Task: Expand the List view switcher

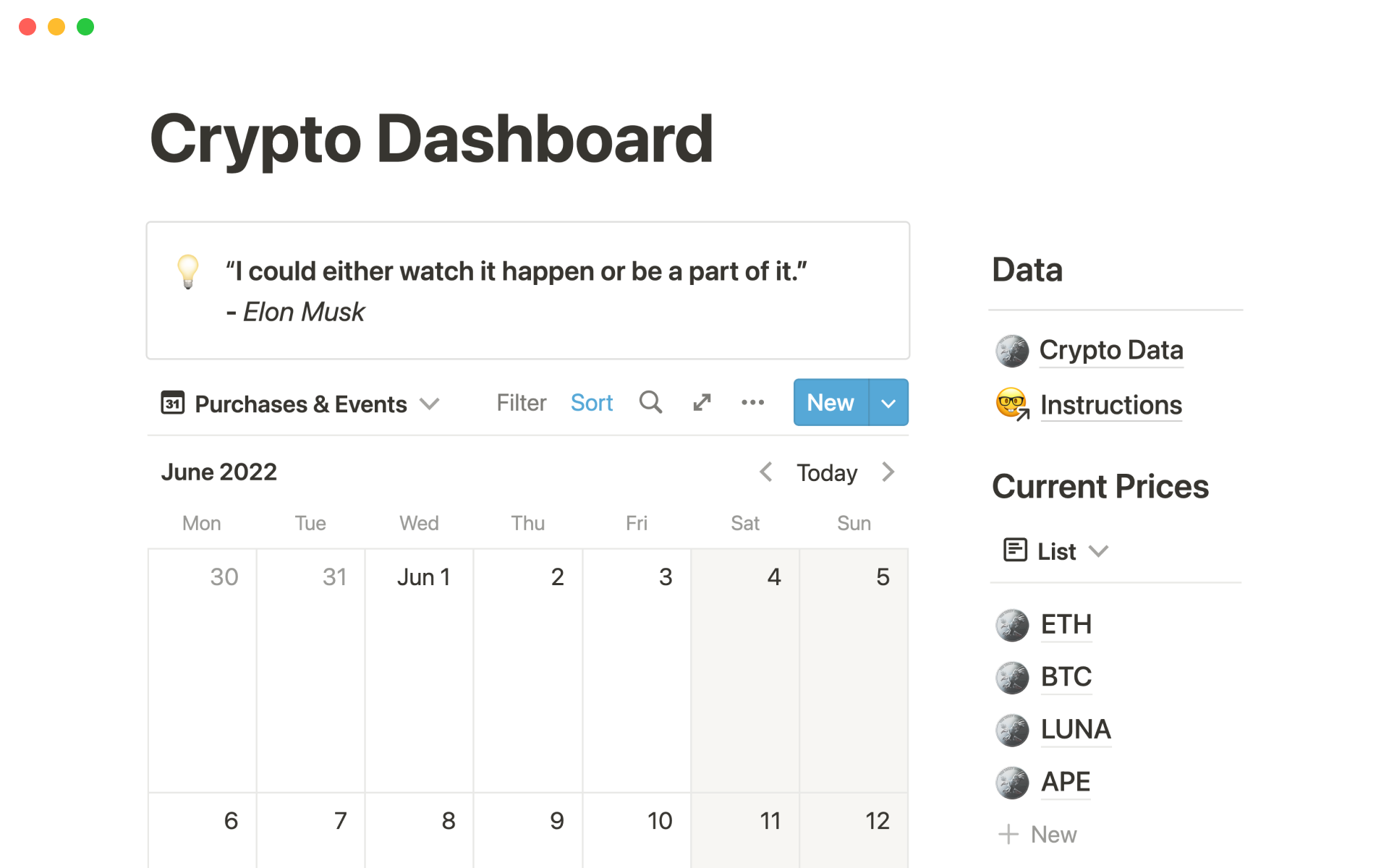Action: click(x=1098, y=551)
